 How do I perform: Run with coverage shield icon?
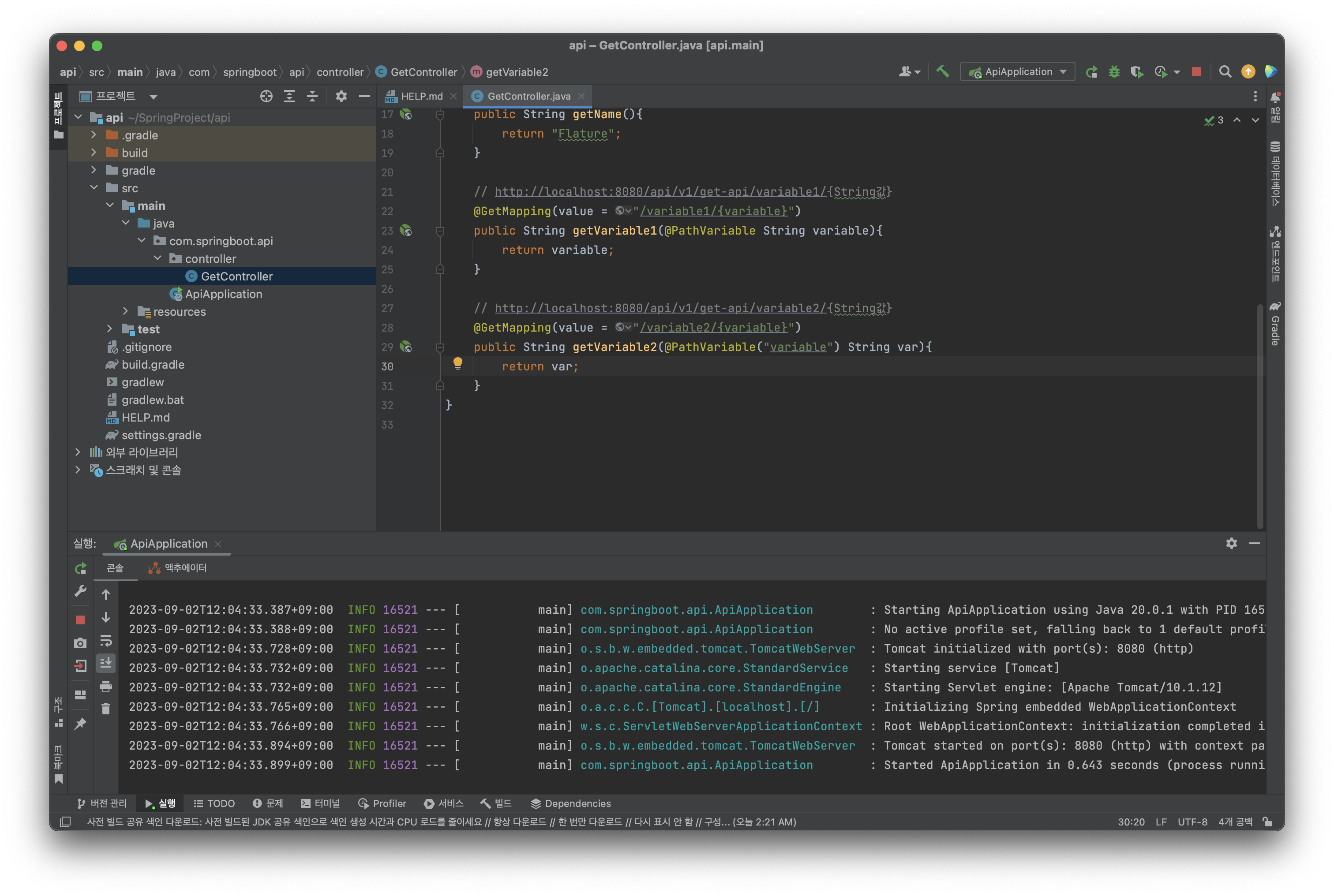point(1137,71)
